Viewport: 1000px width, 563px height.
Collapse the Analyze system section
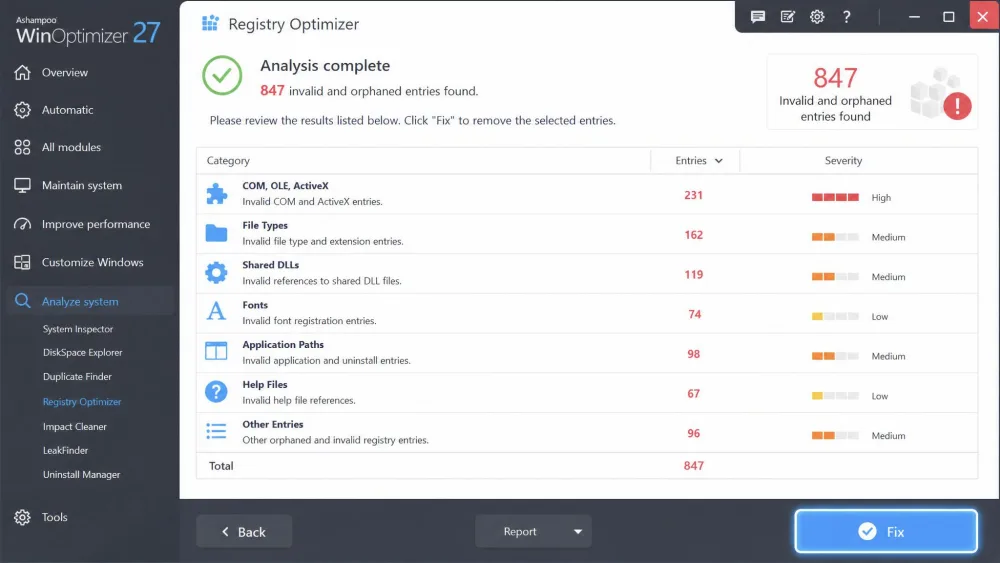92,301
